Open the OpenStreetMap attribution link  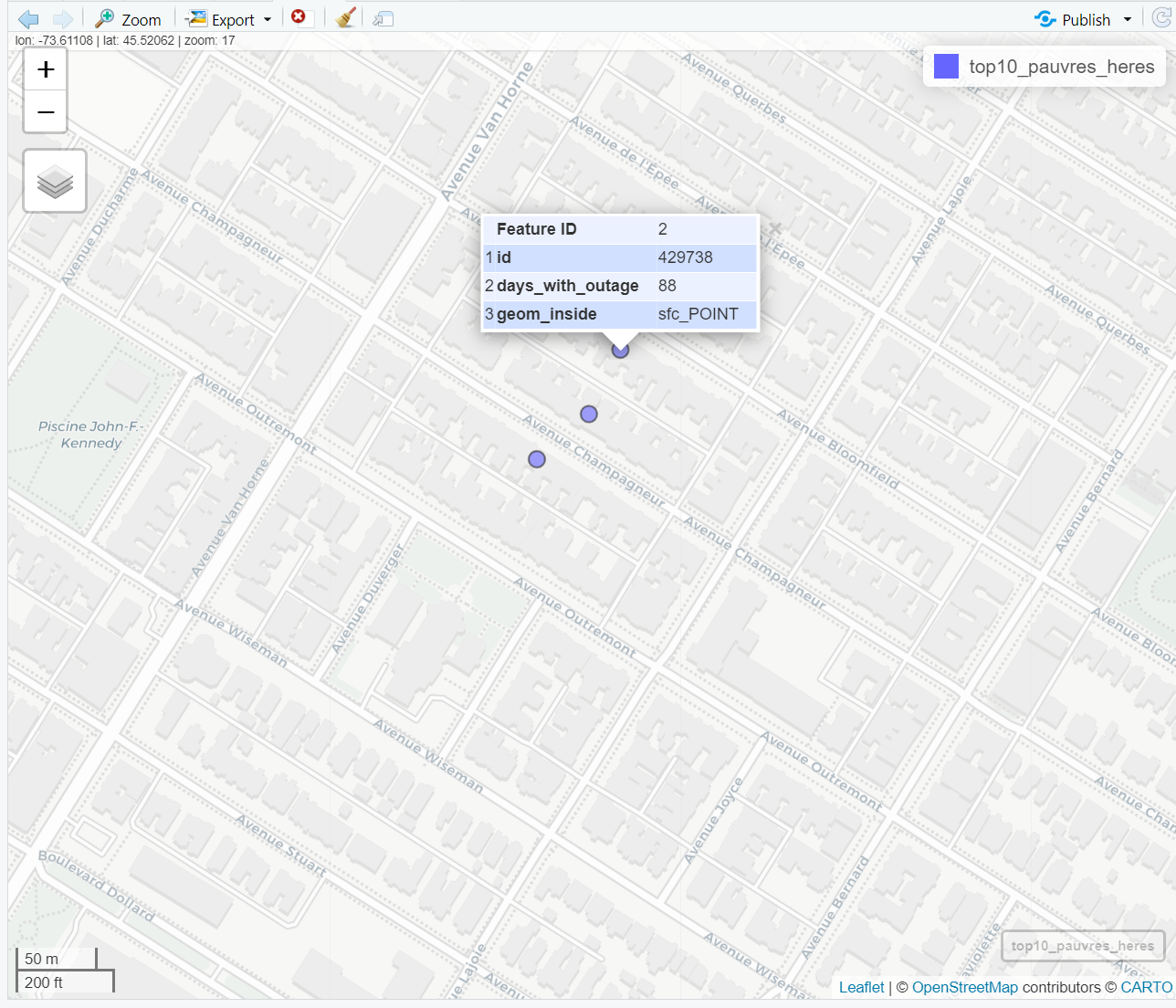[964, 987]
